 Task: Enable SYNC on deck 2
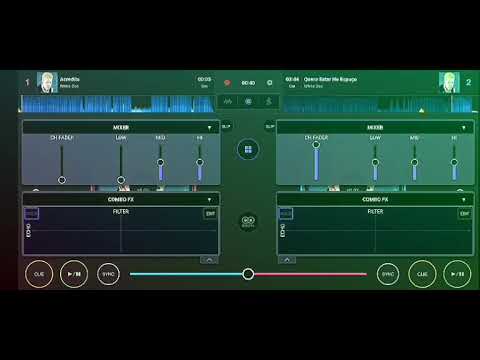388,274
